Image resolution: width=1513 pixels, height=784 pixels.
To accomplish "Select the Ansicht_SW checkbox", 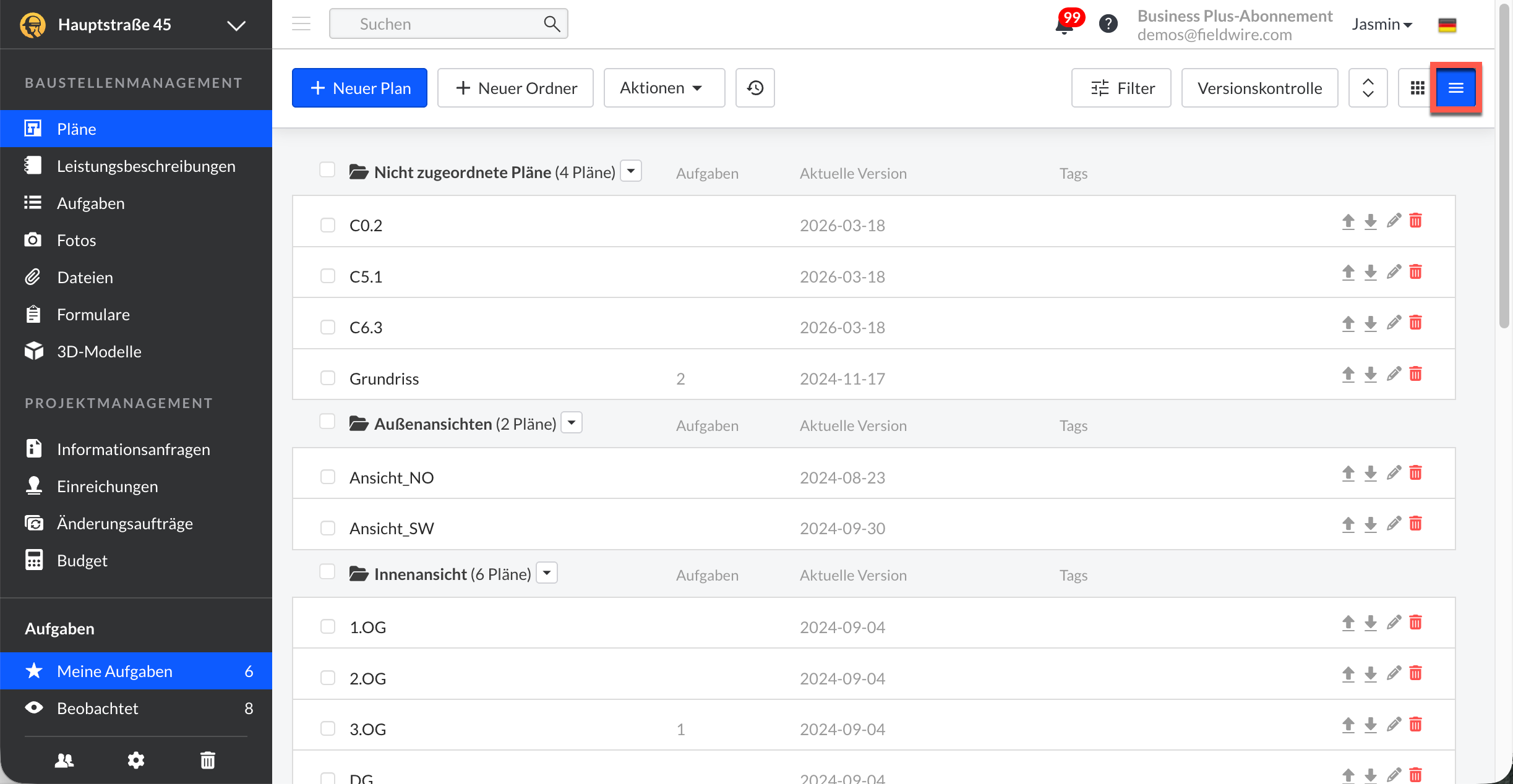I will [327, 528].
